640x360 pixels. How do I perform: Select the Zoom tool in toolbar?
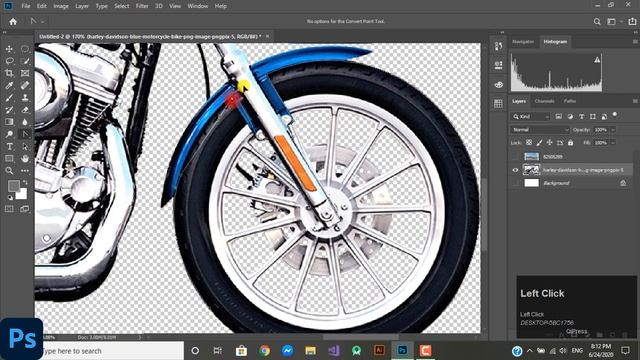coord(9,171)
